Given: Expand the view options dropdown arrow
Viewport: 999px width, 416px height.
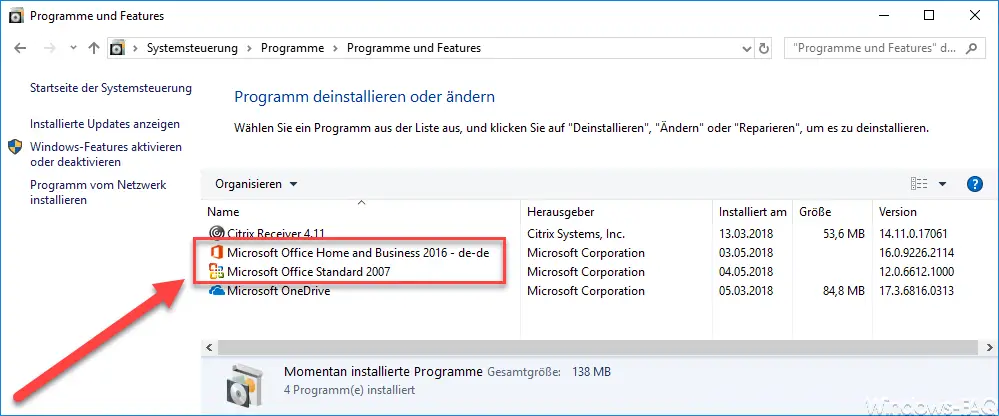Looking at the screenshot, I should coord(942,184).
